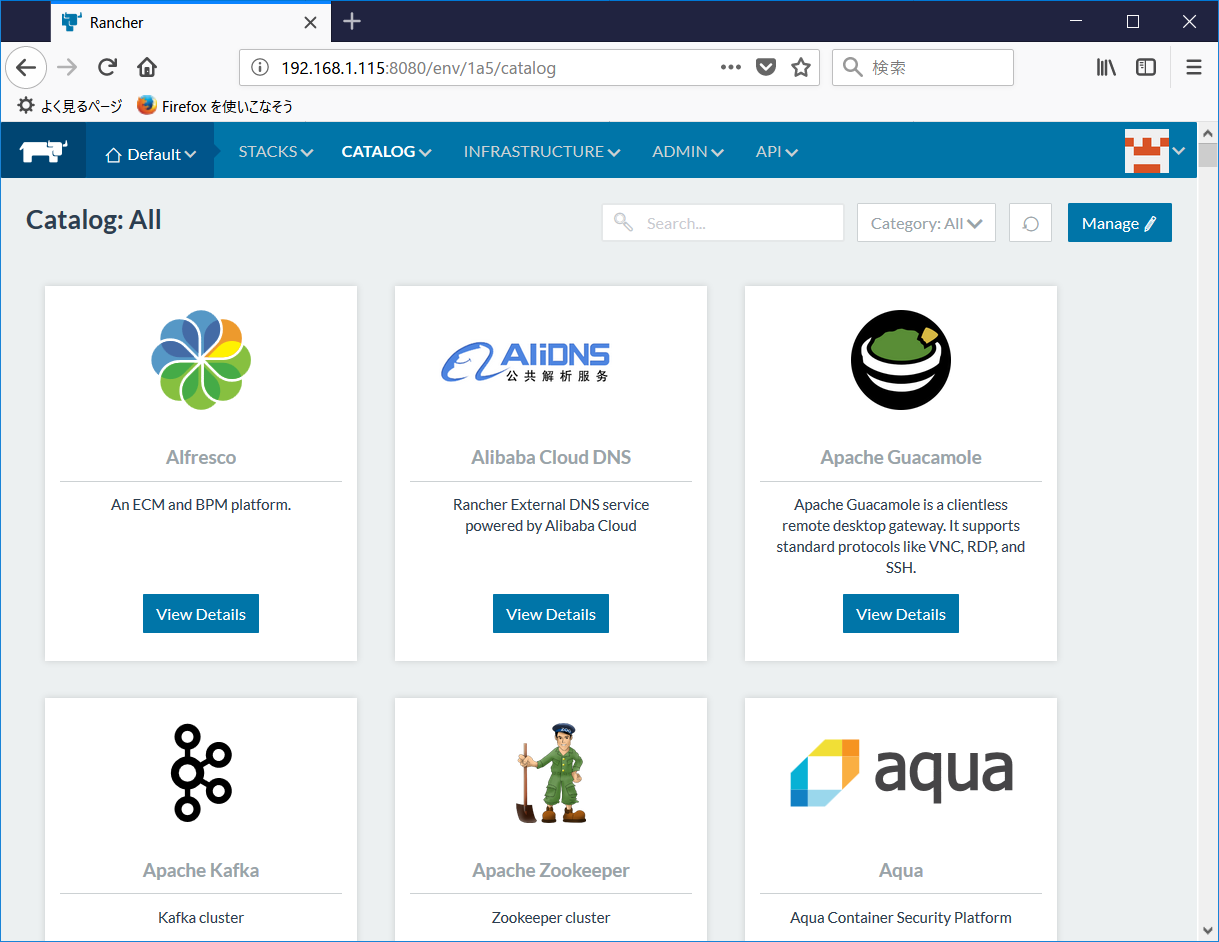Save page to Pocket
1219x942 pixels.
(765, 68)
